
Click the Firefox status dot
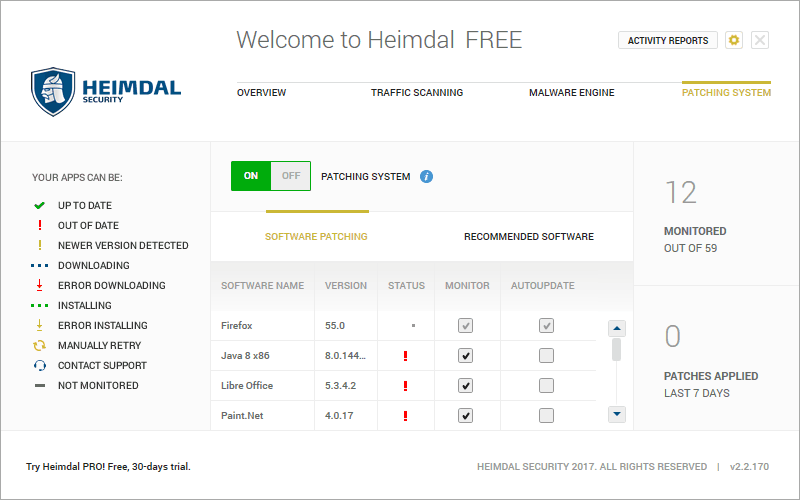[413, 326]
